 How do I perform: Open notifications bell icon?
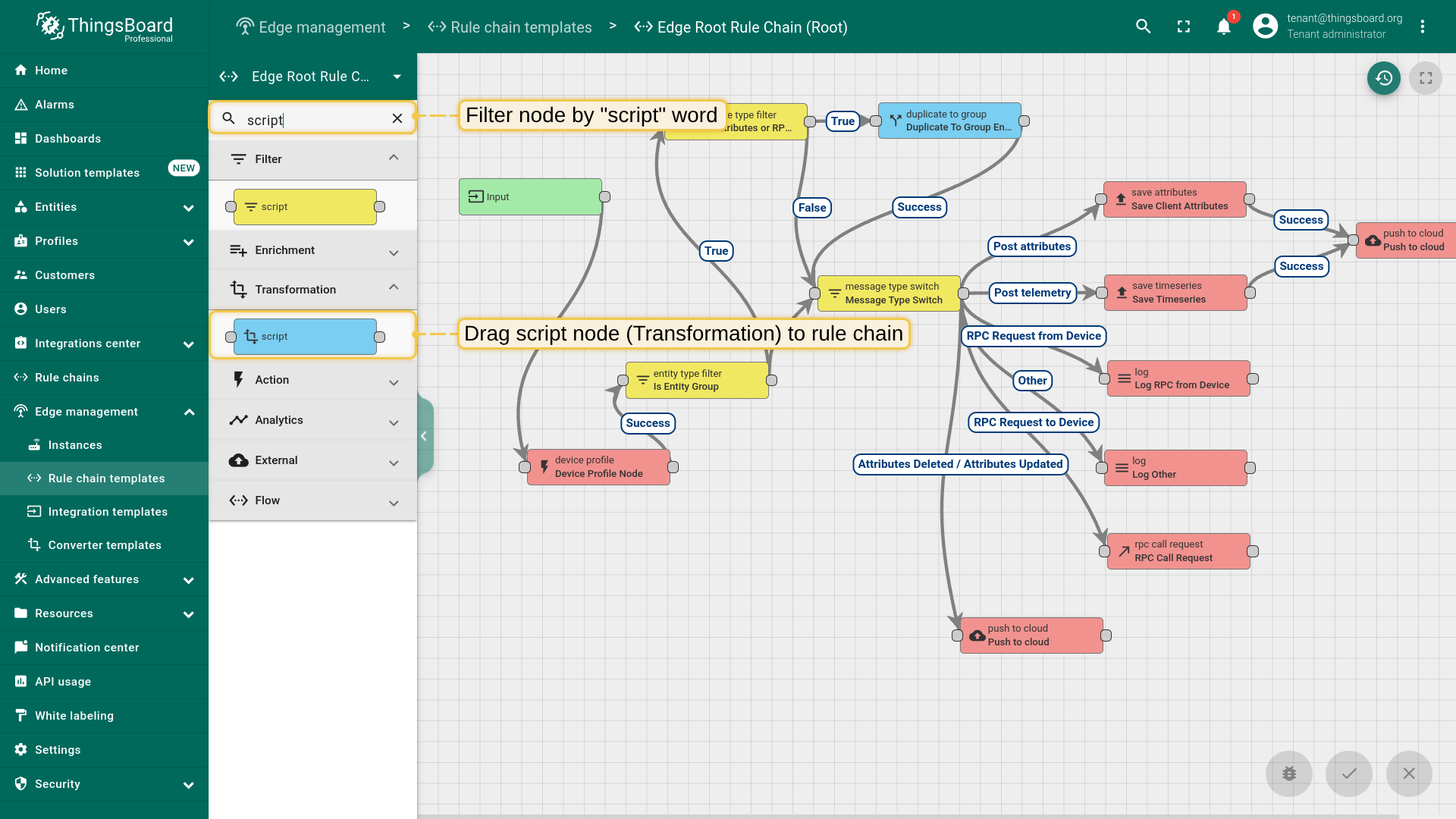tap(1223, 27)
